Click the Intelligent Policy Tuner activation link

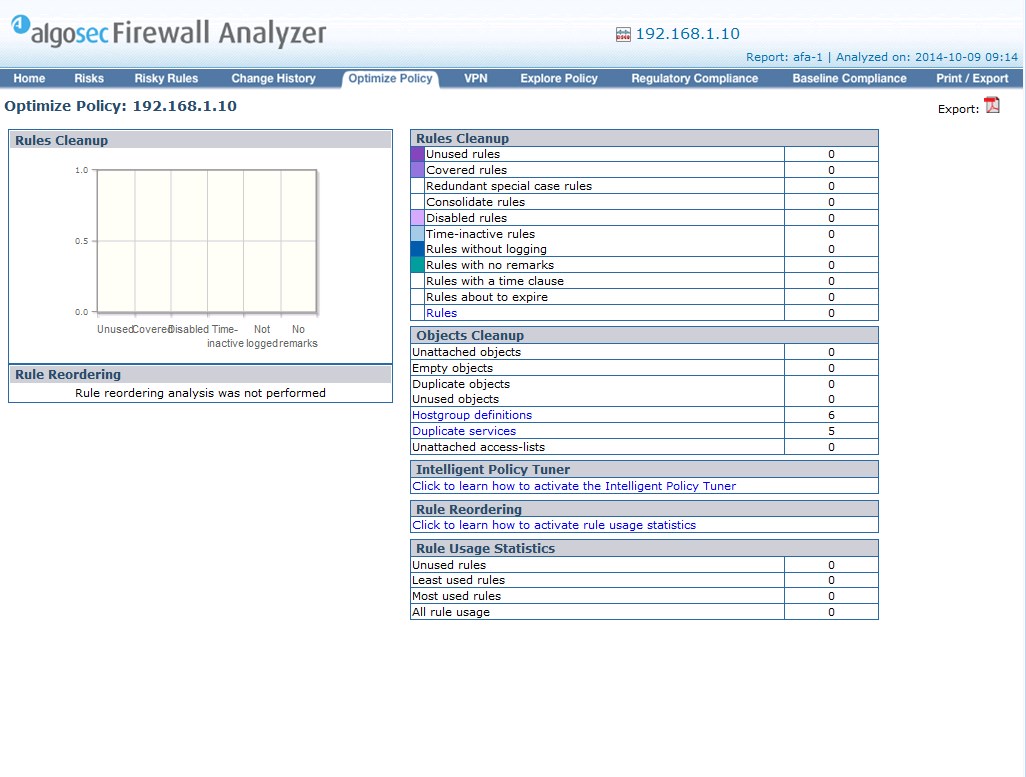[574, 486]
